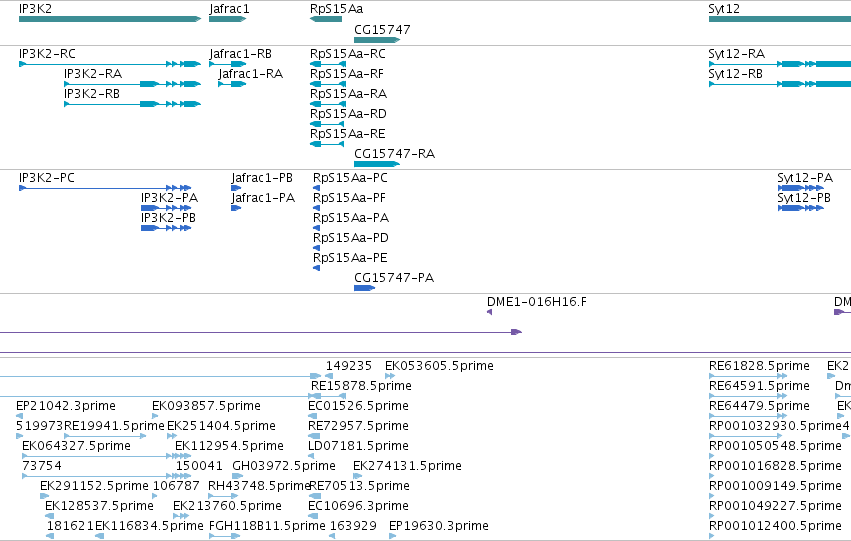Select protein IP3K2-PC
851x541 pixels.
[105, 188]
